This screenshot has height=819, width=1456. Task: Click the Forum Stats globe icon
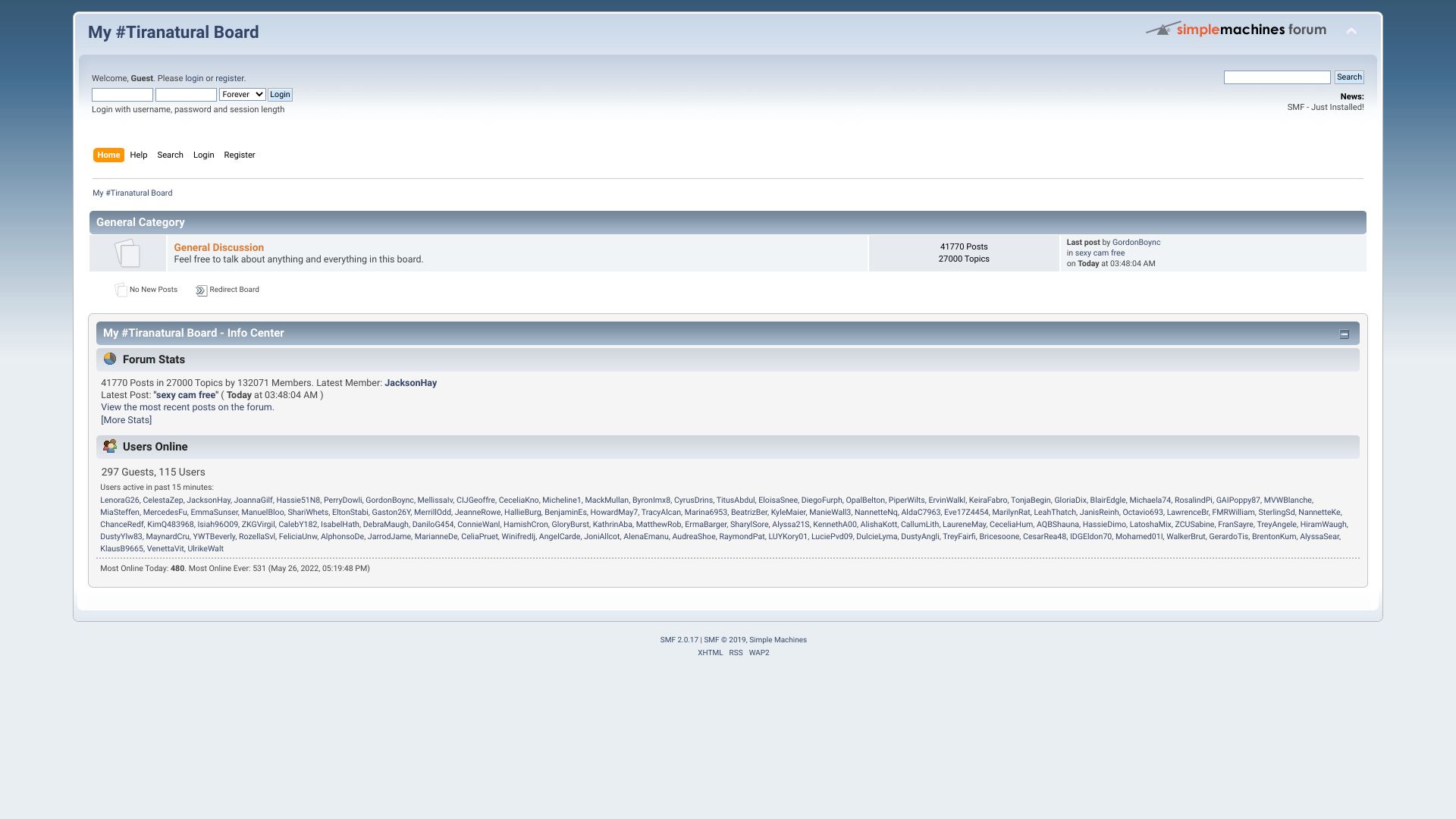pyautogui.click(x=109, y=359)
